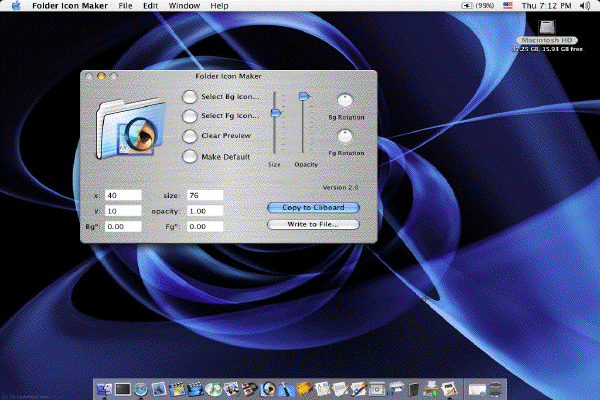
Task: Open iPhoto from the Dock
Action: click(232, 389)
